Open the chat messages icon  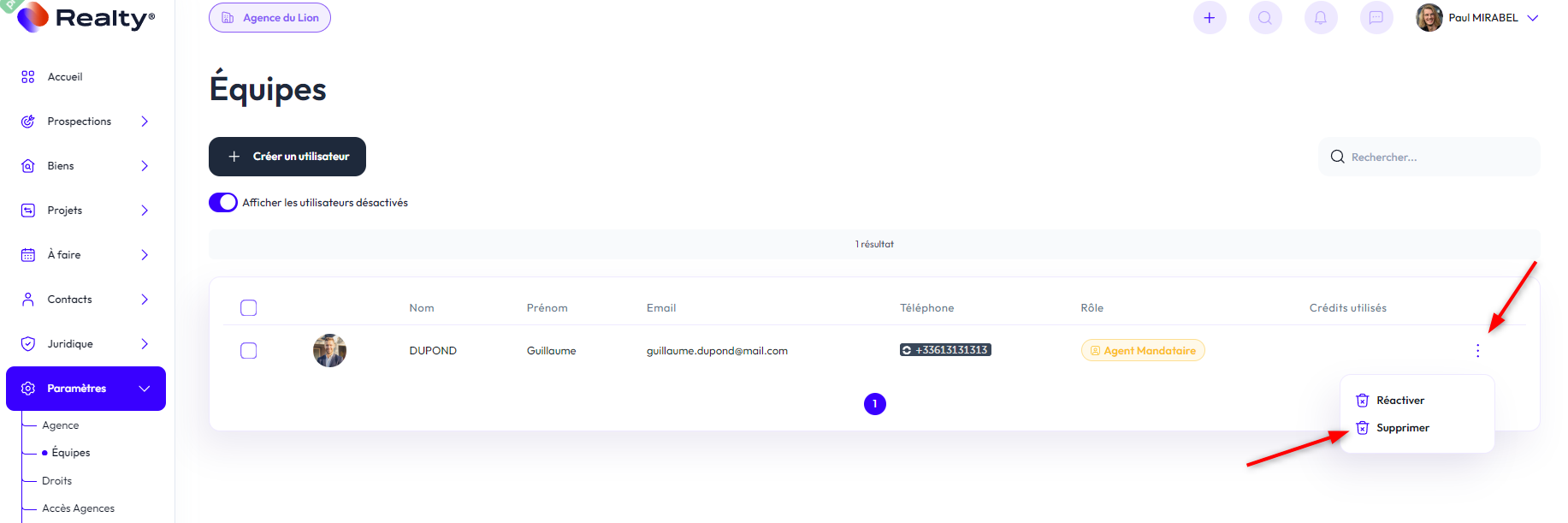pos(1376,18)
